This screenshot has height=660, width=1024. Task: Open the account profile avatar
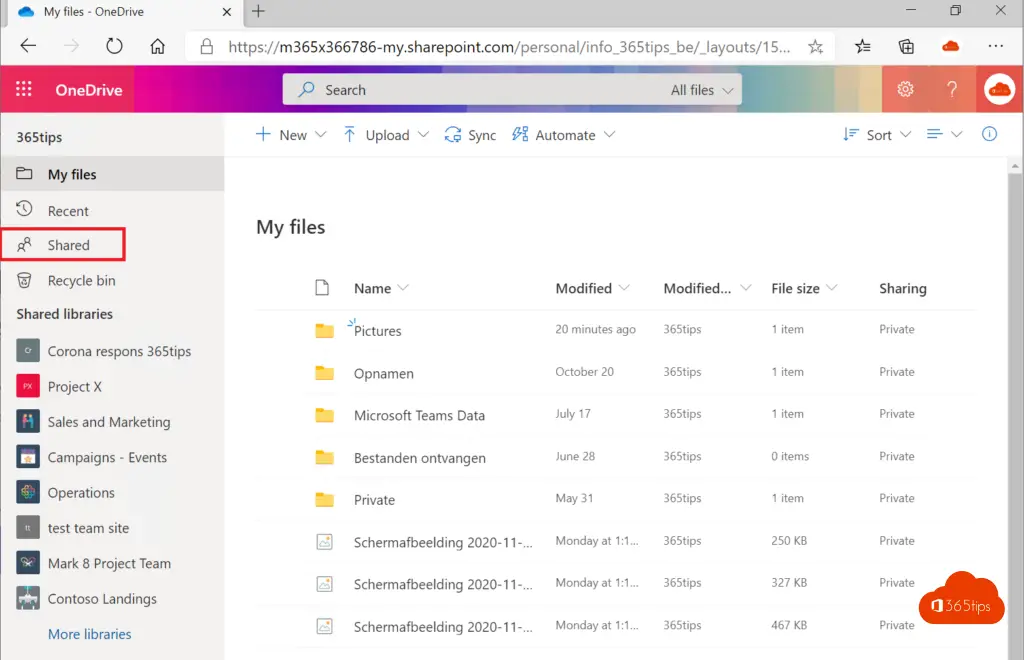(999, 89)
